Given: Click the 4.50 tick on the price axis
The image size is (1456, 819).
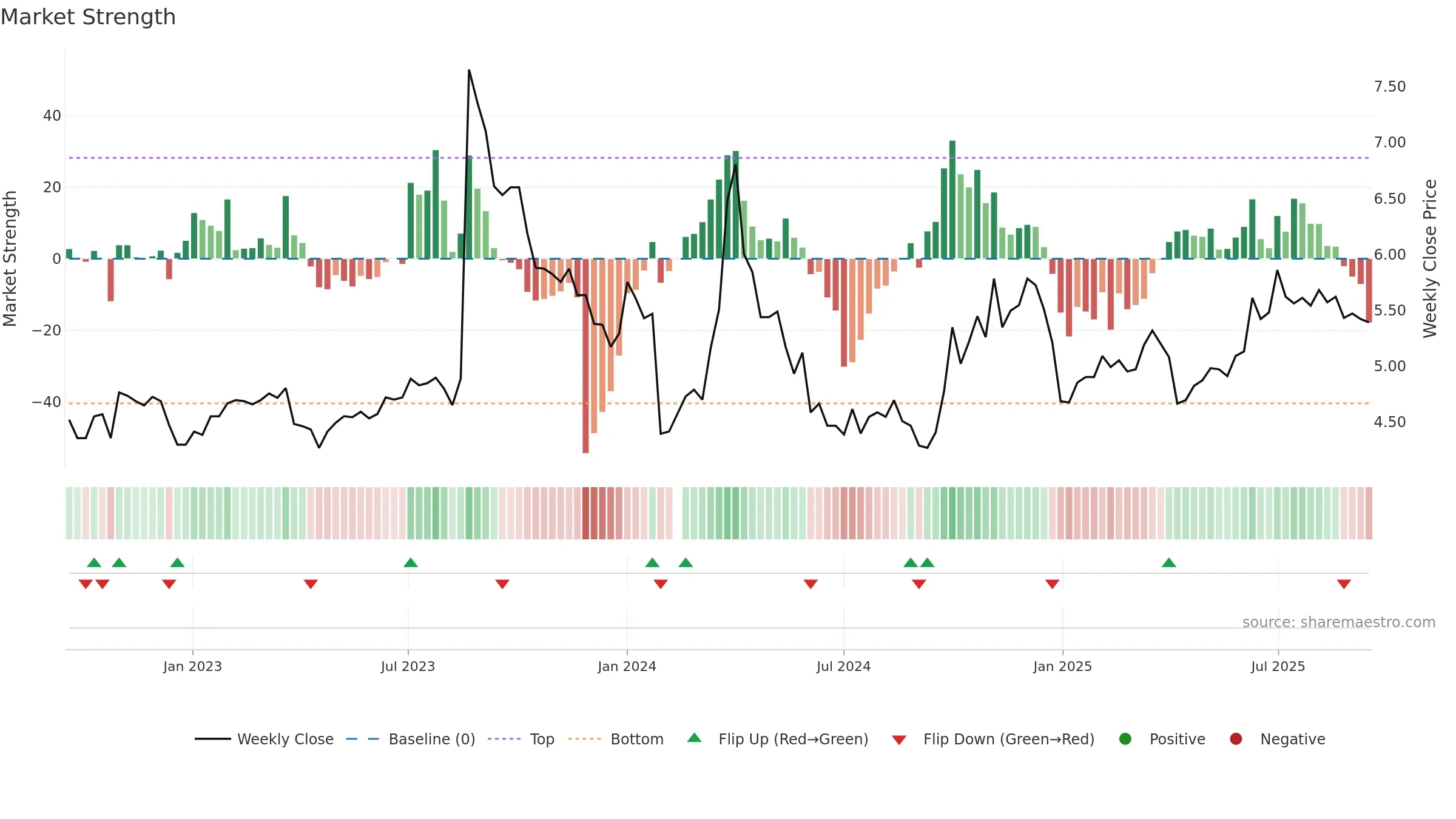Looking at the screenshot, I should tap(1390, 422).
